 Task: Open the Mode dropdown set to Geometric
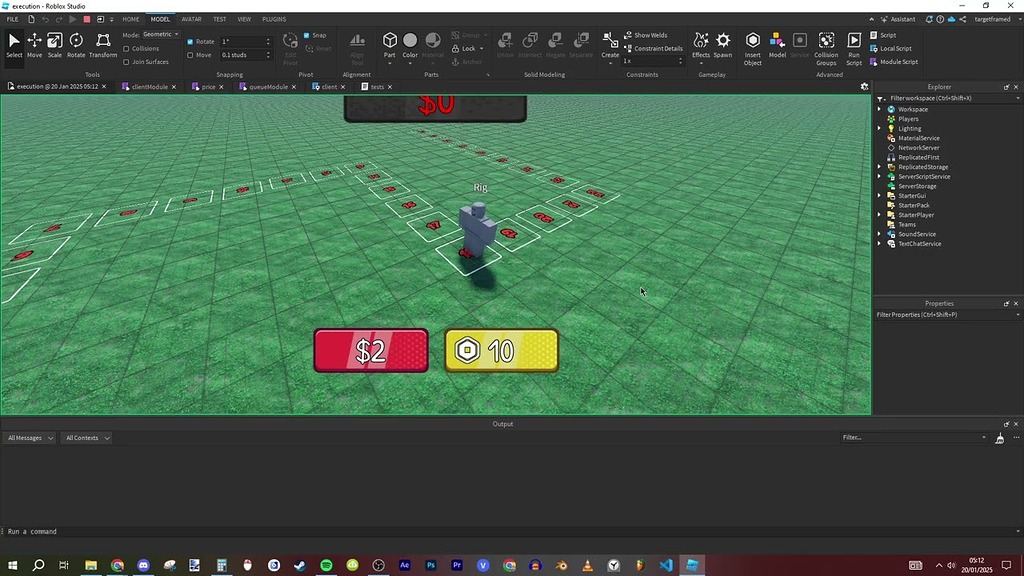[x=159, y=34]
